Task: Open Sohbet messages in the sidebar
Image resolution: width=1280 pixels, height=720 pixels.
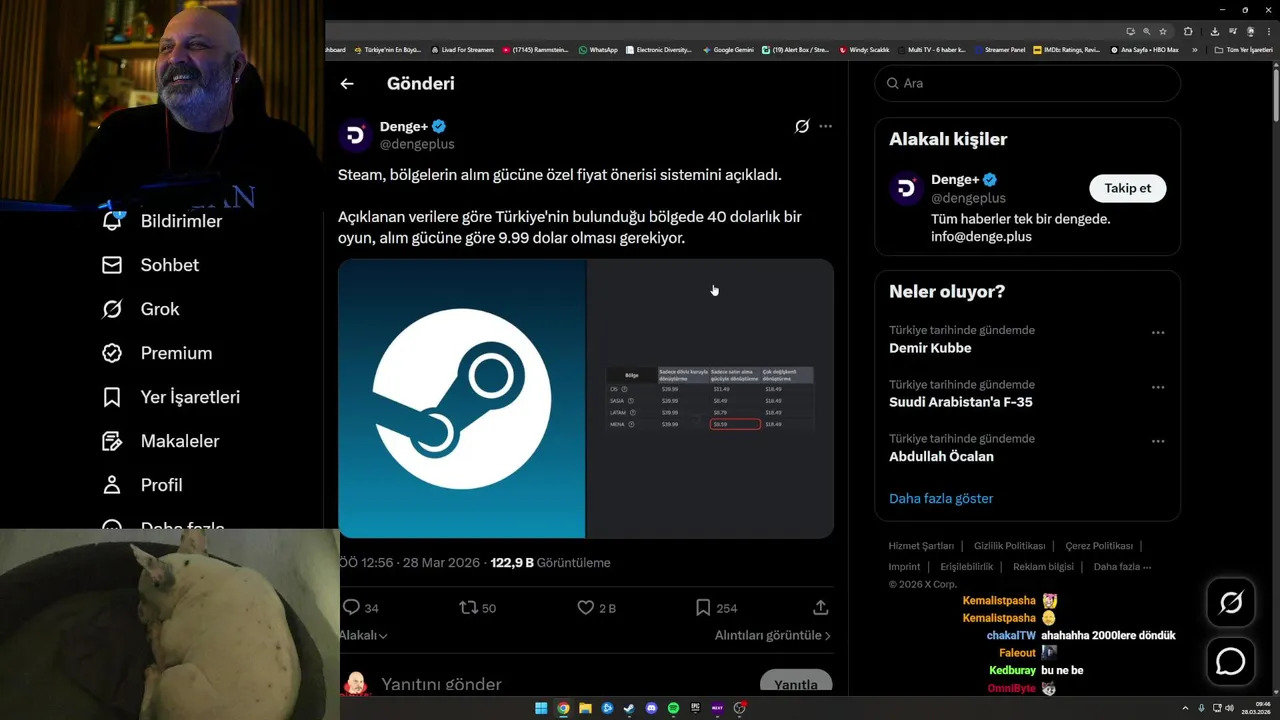Action: tap(150, 265)
